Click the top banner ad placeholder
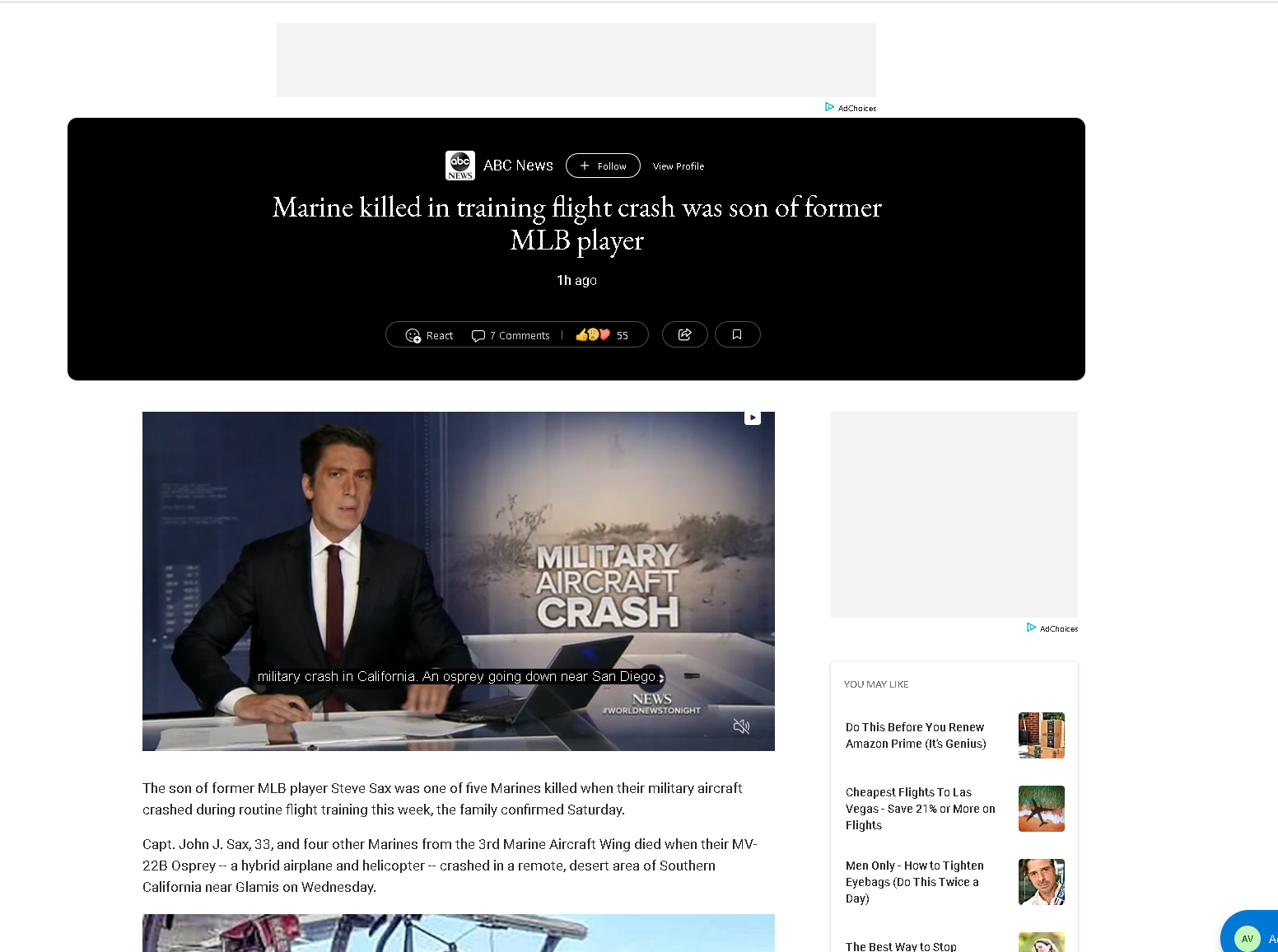Image resolution: width=1278 pixels, height=952 pixels. (576, 60)
